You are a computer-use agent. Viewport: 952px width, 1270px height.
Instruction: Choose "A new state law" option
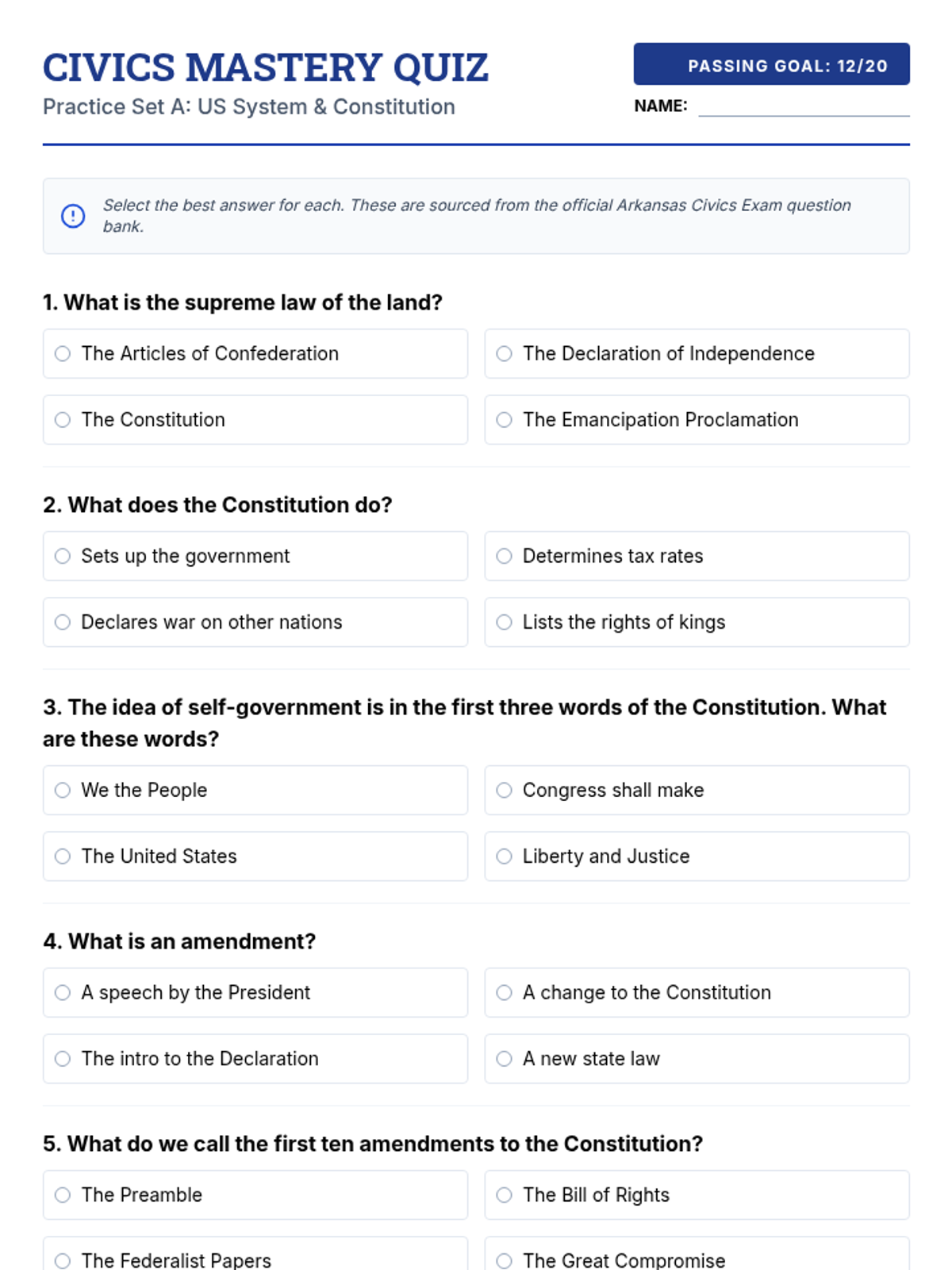[x=504, y=1059]
